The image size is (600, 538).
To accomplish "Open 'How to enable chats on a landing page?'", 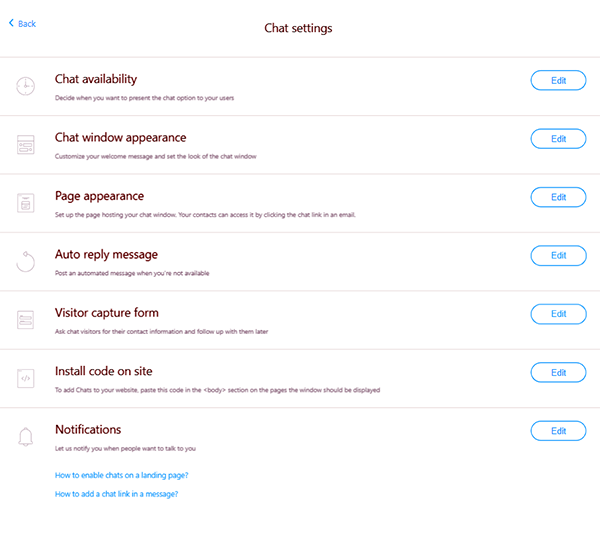I will coord(122,475).
